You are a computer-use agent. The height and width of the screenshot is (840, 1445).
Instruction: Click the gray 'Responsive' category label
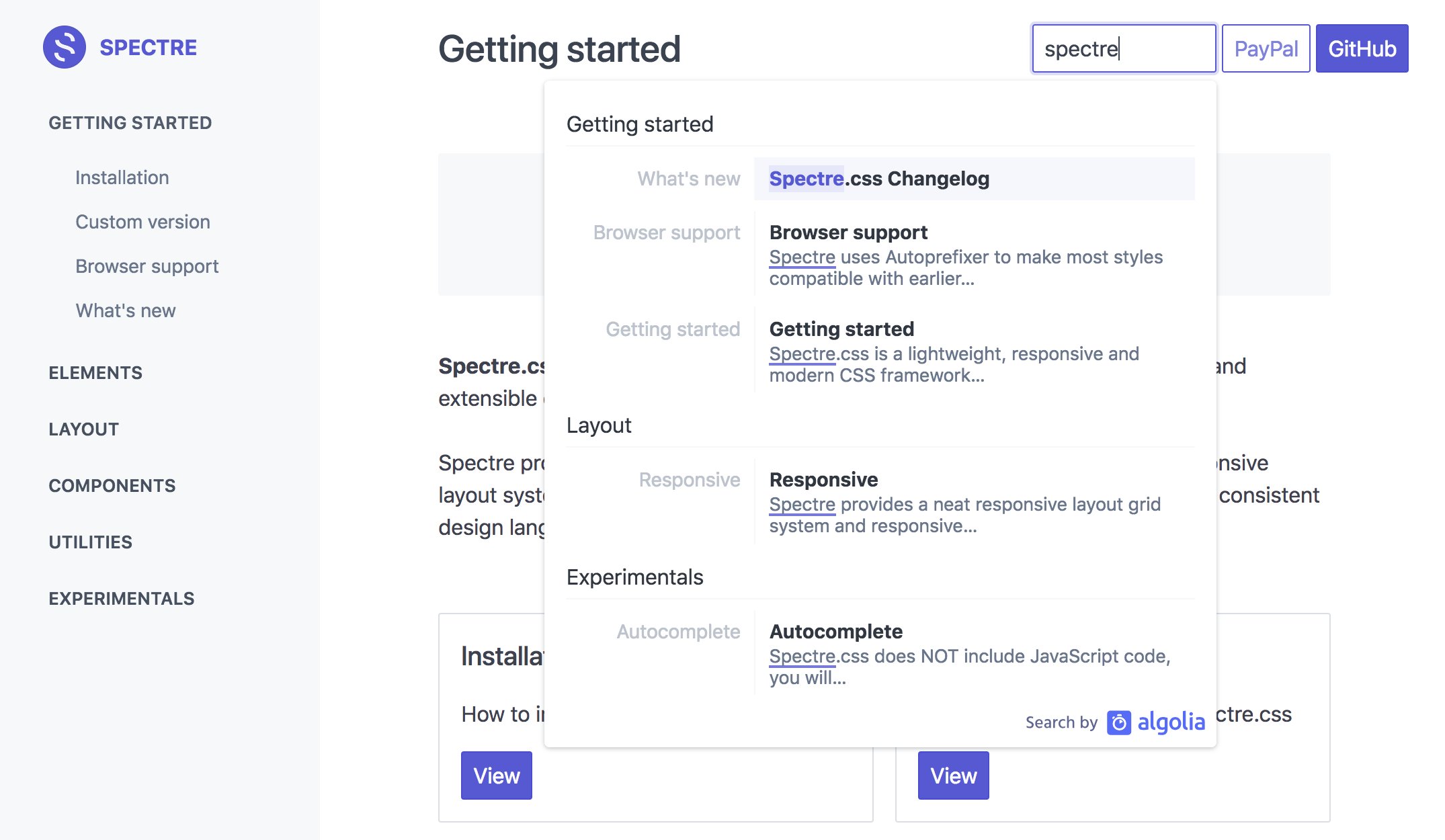690,480
